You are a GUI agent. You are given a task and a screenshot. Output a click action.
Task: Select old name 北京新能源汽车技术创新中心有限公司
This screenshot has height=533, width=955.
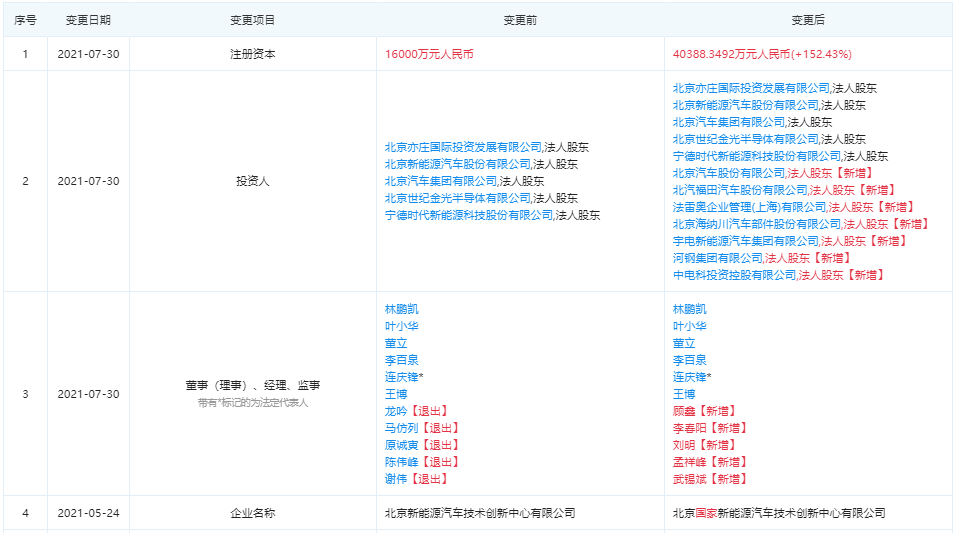point(480,514)
